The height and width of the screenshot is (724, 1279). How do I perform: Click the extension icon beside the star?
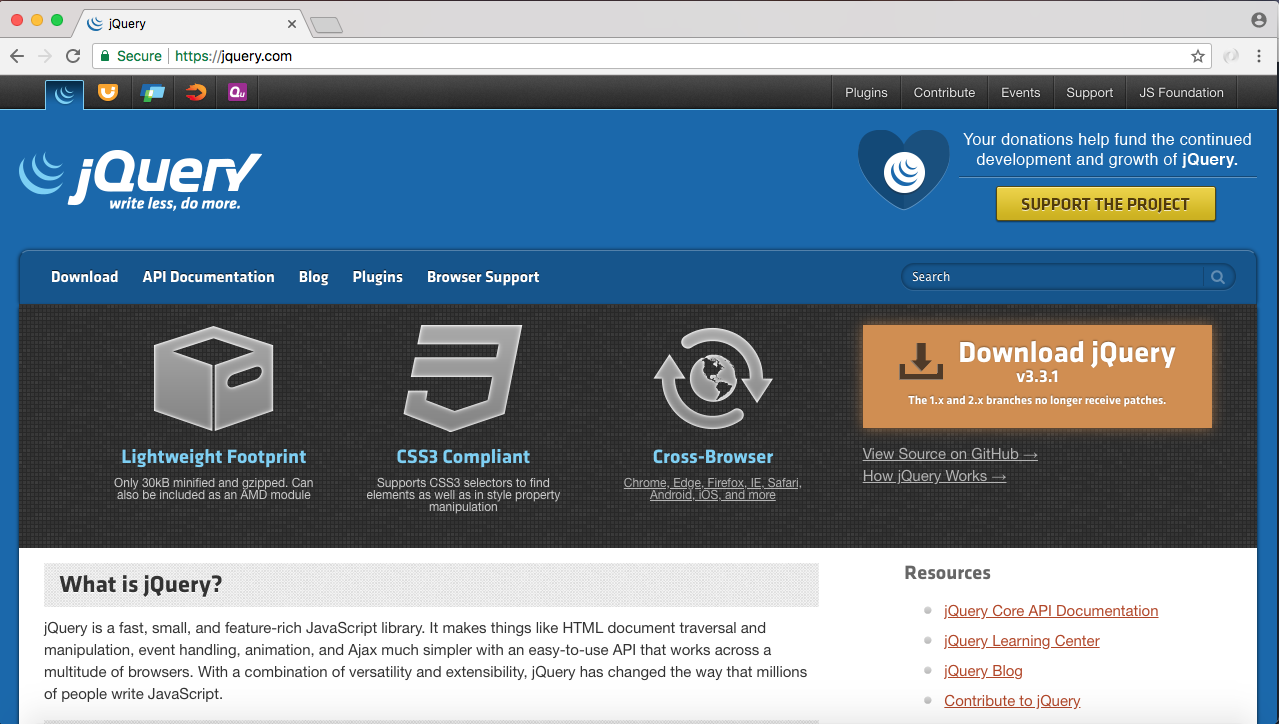[1232, 56]
